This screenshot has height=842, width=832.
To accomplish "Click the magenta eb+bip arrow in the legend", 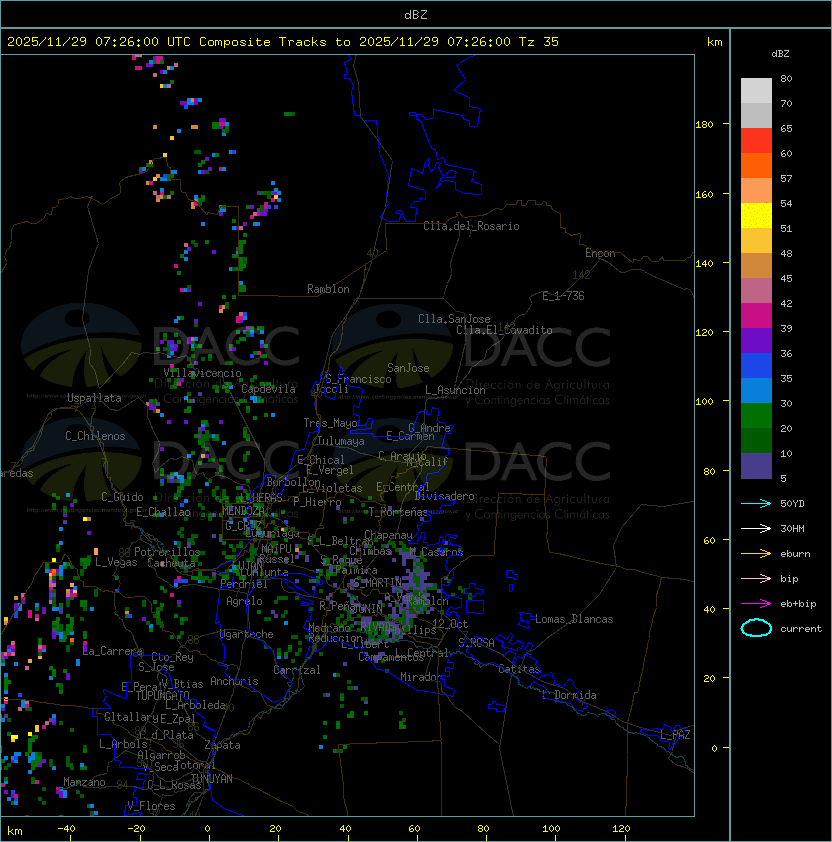I will point(756,604).
